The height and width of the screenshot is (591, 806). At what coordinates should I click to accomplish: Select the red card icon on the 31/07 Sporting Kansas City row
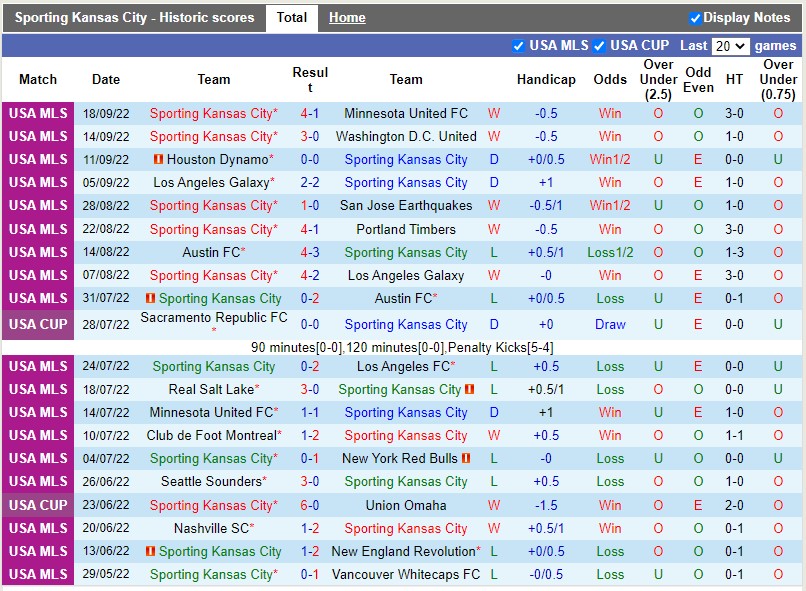(x=151, y=297)
